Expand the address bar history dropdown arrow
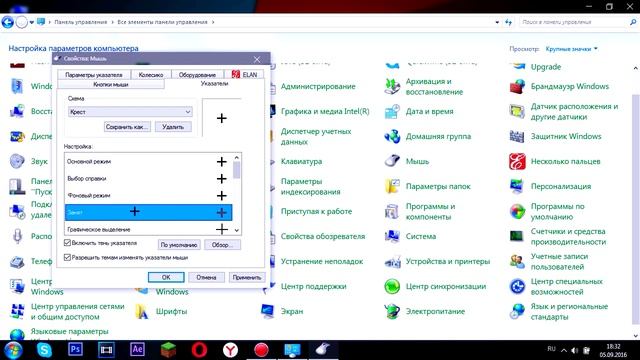 (497, 22)
